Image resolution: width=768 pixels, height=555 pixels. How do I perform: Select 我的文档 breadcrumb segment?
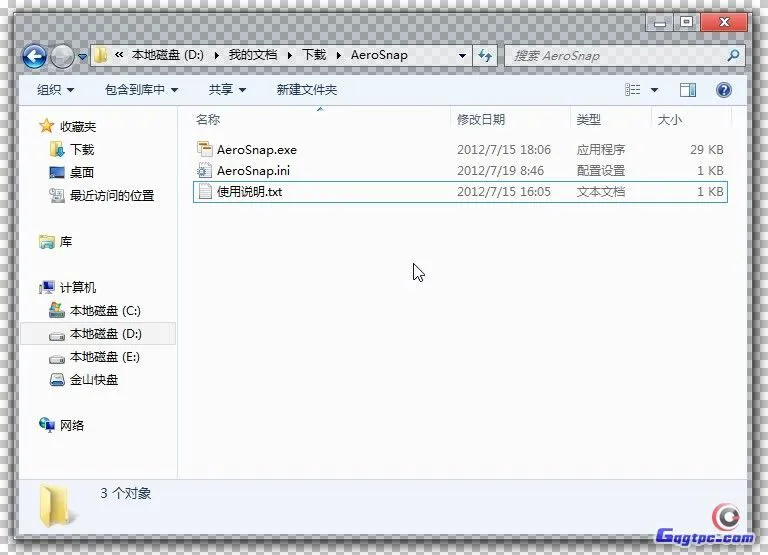click(x=253, y=55)
